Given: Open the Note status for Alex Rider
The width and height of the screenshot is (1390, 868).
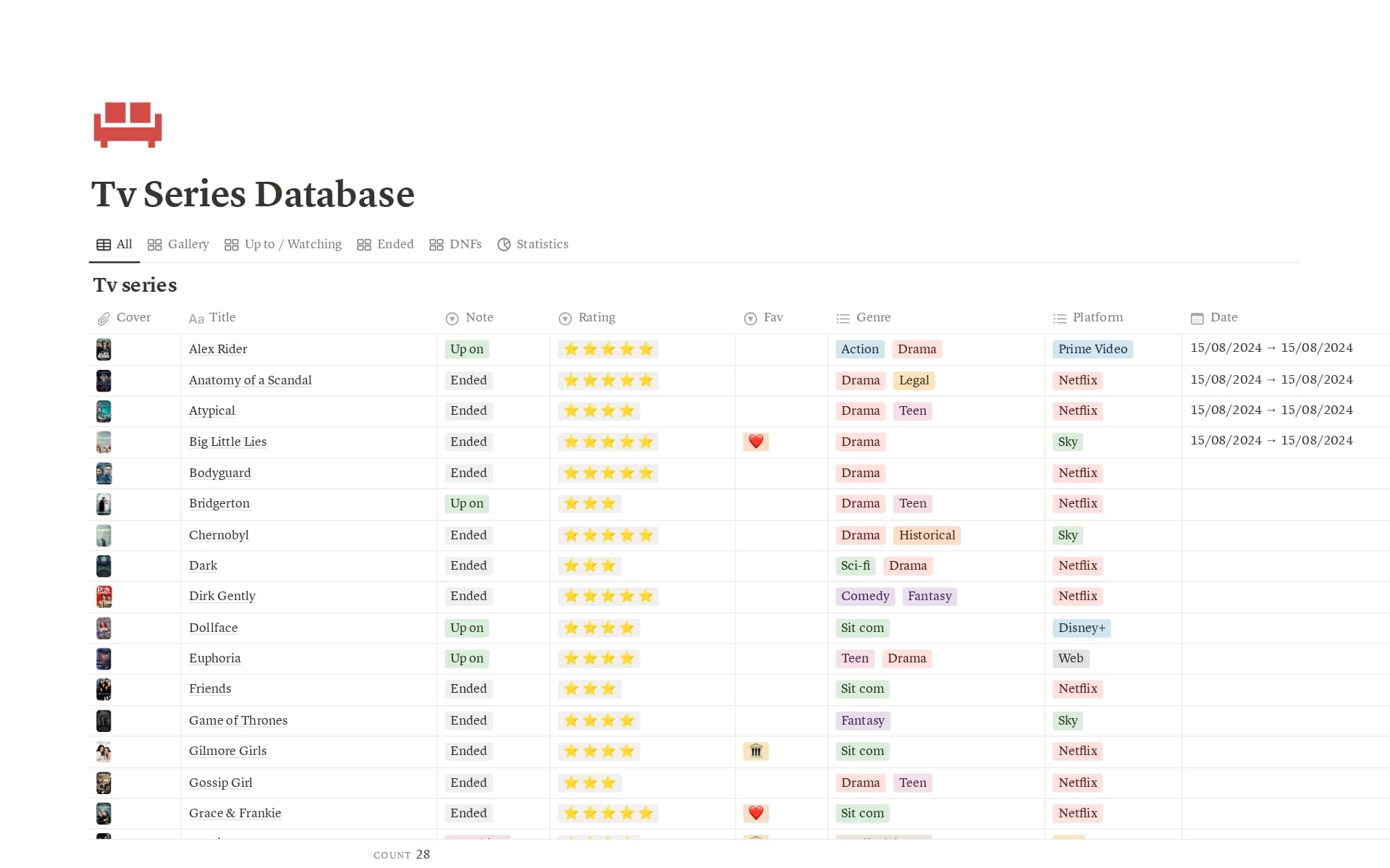Looking at the screenshot, I should pyautogui.click(x=467, y=349).
